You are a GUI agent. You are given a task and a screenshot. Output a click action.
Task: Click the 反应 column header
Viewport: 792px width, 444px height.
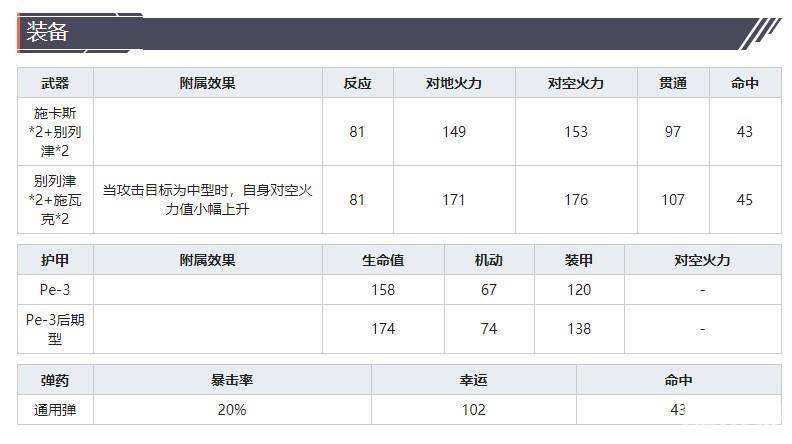(x=357, y=83)
